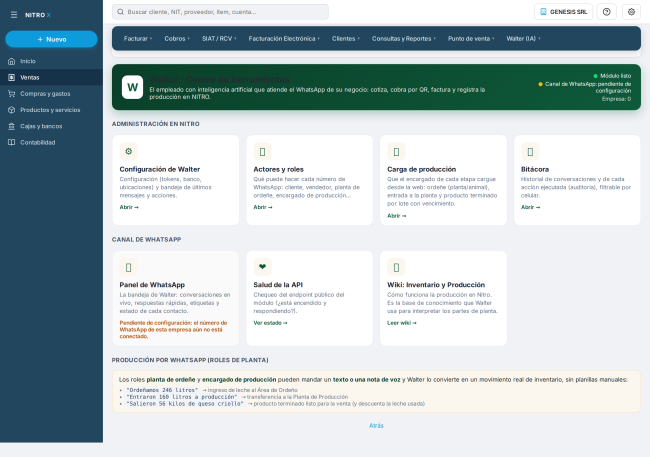Click the Carga de producción card icon
Screen dimensions: 650x457
click(x=396, y=151)
